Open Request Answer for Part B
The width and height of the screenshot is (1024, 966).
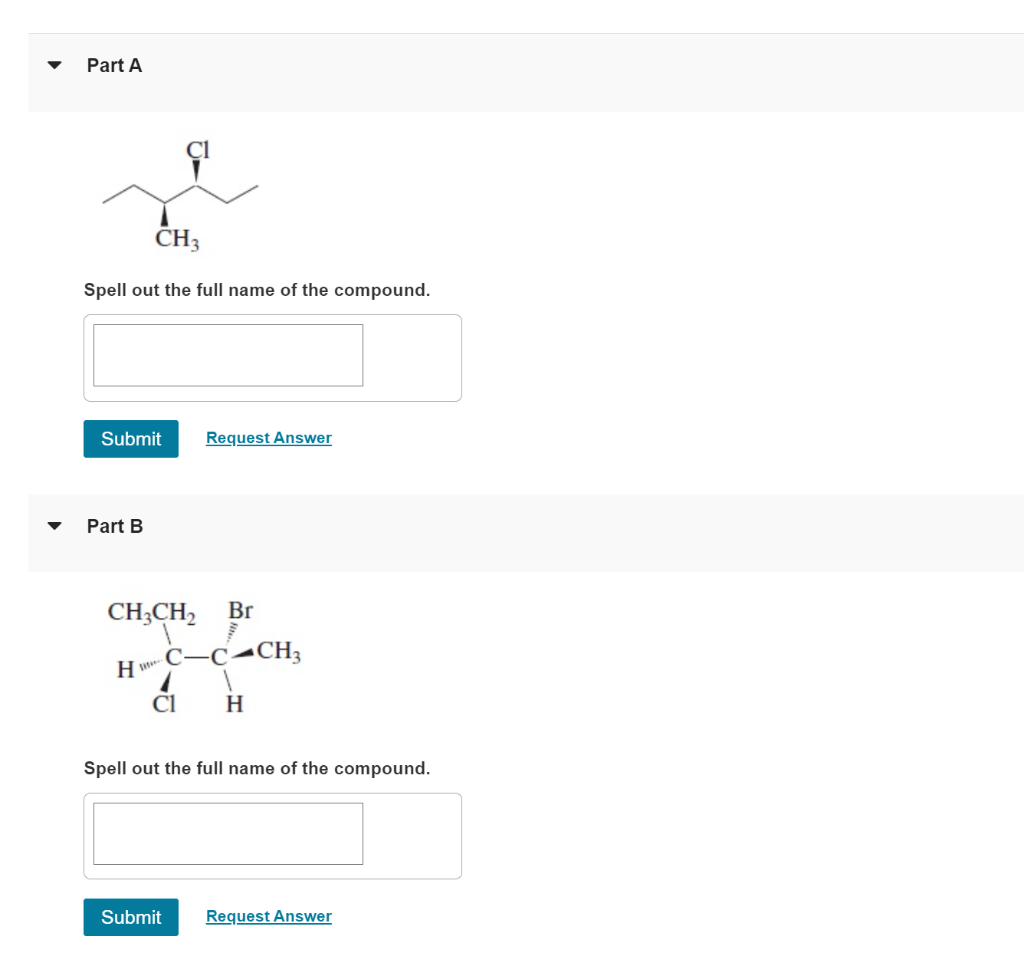pos(268,915)
